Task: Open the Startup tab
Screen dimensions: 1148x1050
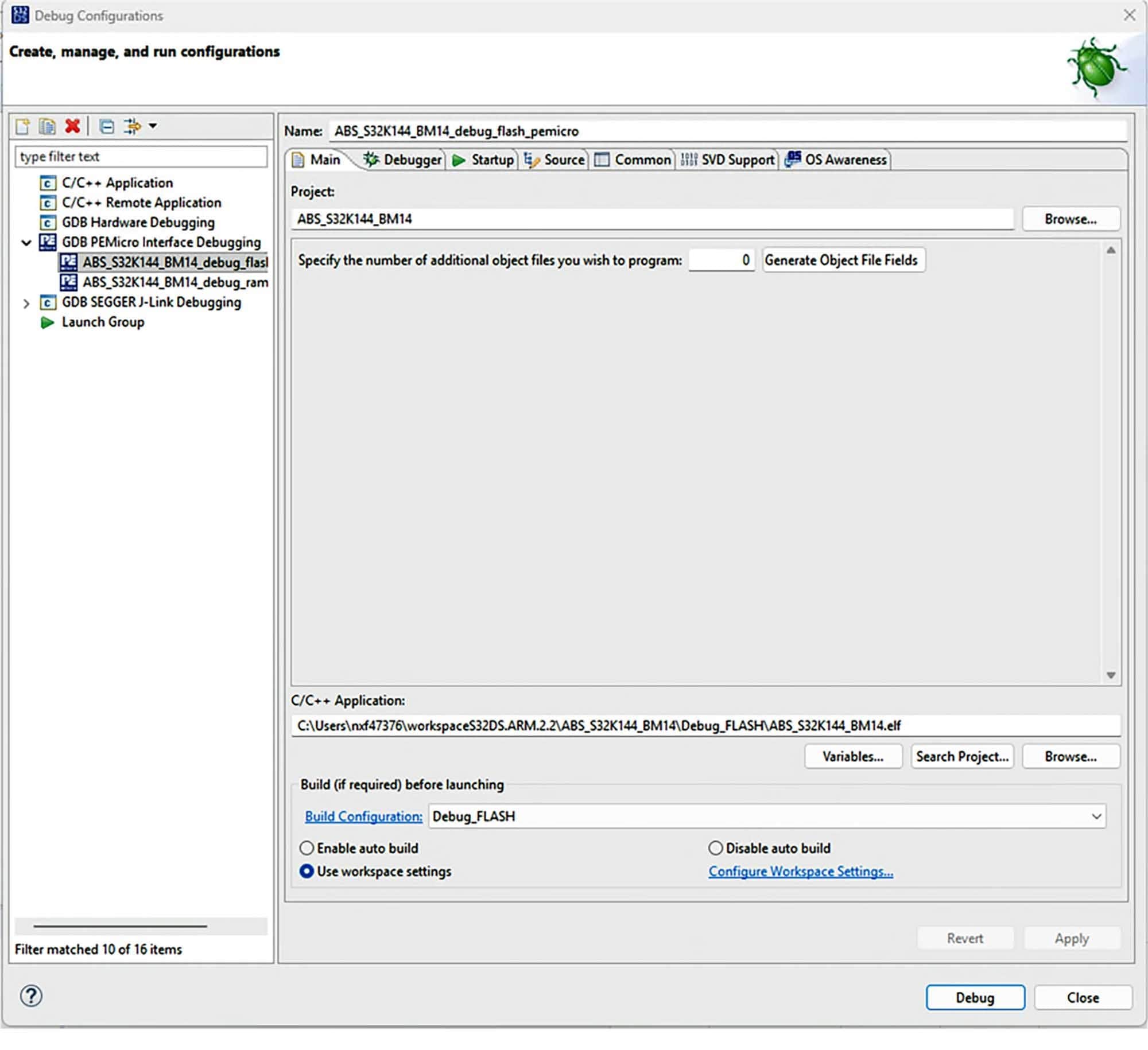Action: pos(483,160)
